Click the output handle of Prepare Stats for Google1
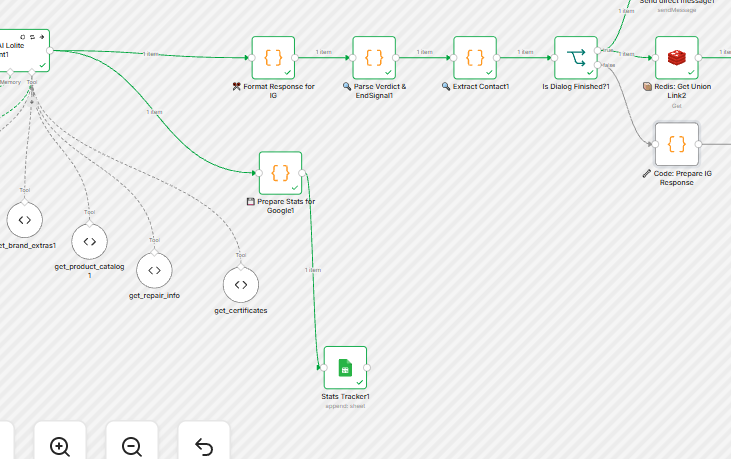 coord(302,173)
